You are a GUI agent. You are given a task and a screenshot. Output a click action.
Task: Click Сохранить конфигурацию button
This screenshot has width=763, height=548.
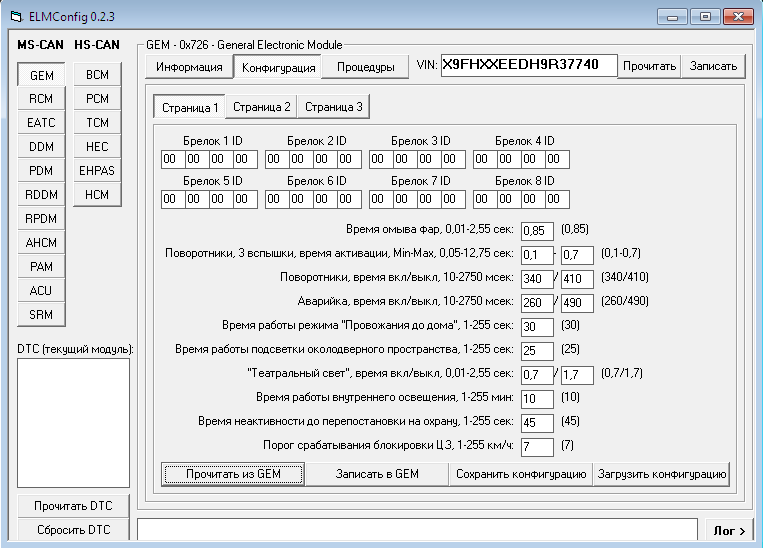520,473
